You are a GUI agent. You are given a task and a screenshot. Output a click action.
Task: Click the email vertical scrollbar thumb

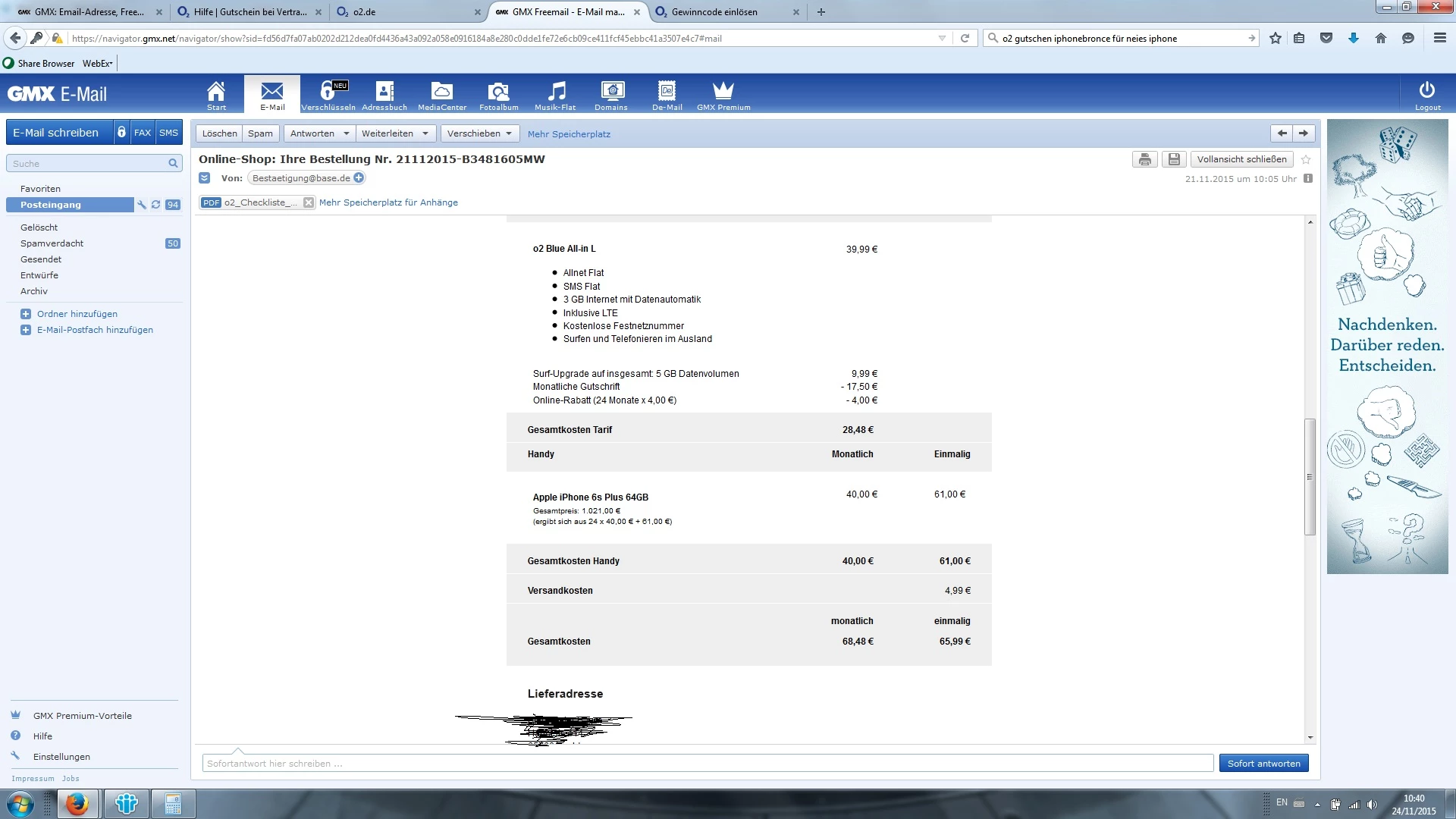(x=1310, y=476)
